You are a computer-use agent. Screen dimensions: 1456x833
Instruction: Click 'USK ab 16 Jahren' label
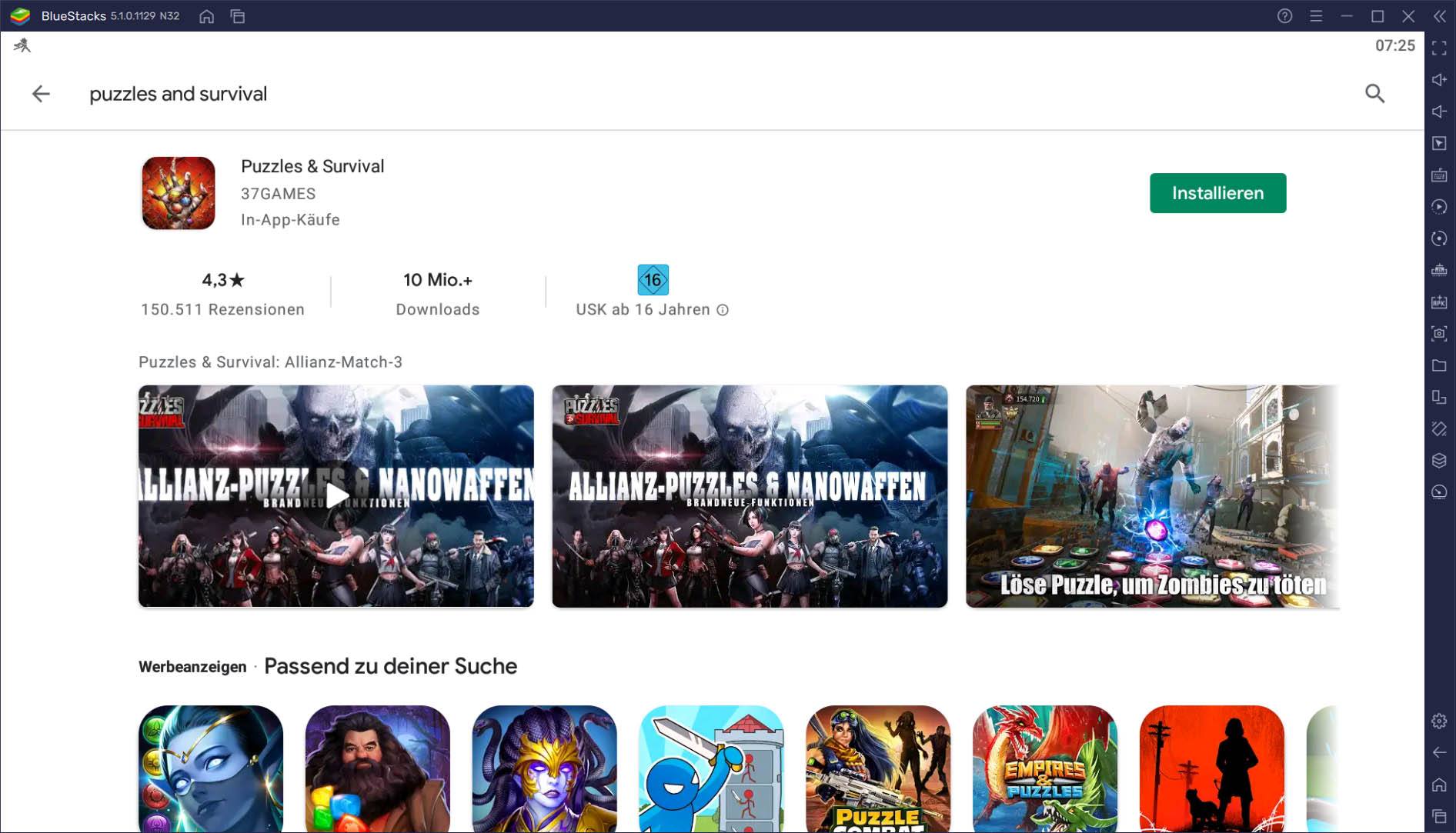tap(643, 309)
